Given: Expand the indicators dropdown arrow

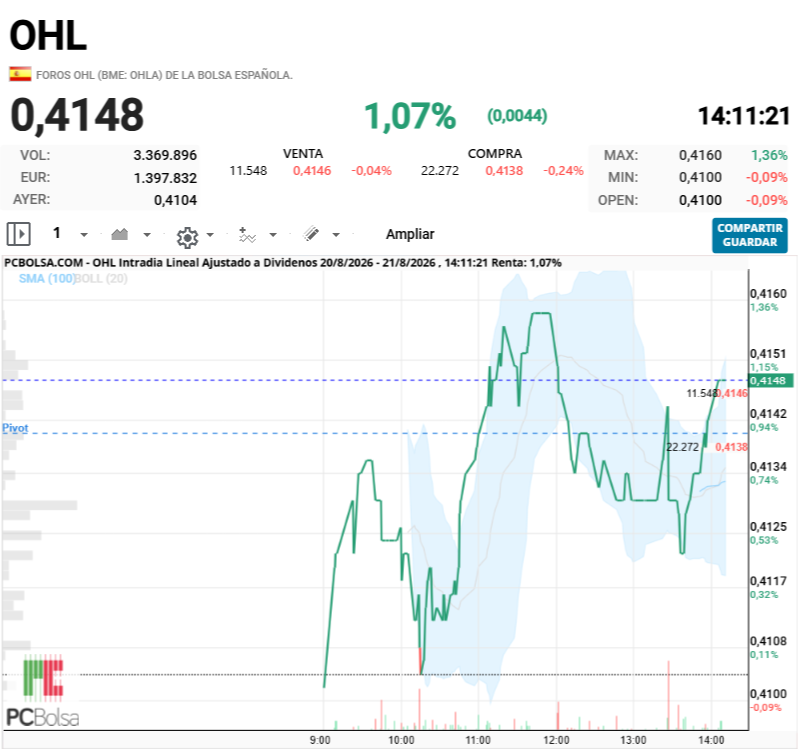Looking at the screenshot, I should 273,235.
